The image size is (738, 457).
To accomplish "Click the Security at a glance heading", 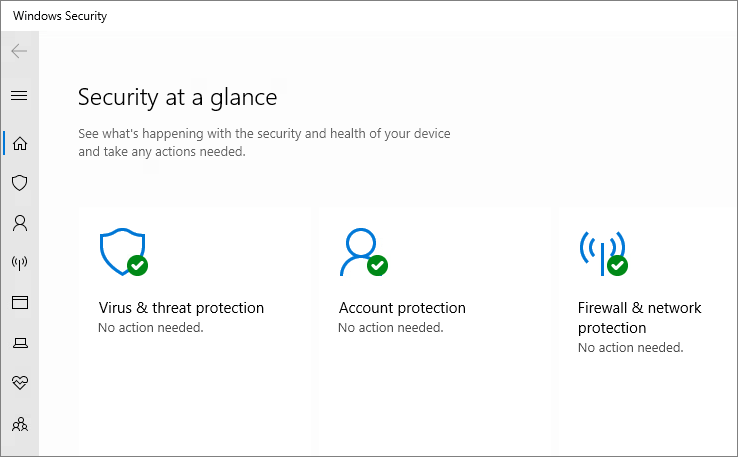I will [177, 97].
